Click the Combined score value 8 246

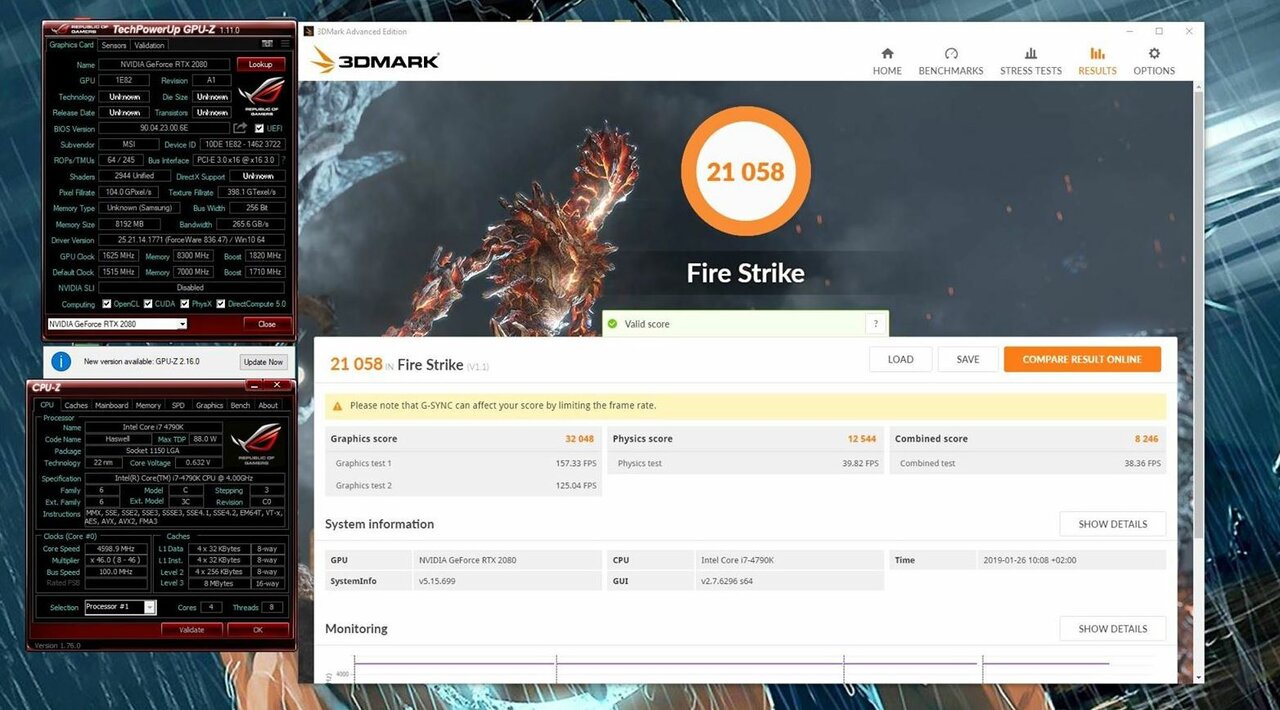(x=1147, y=439)
